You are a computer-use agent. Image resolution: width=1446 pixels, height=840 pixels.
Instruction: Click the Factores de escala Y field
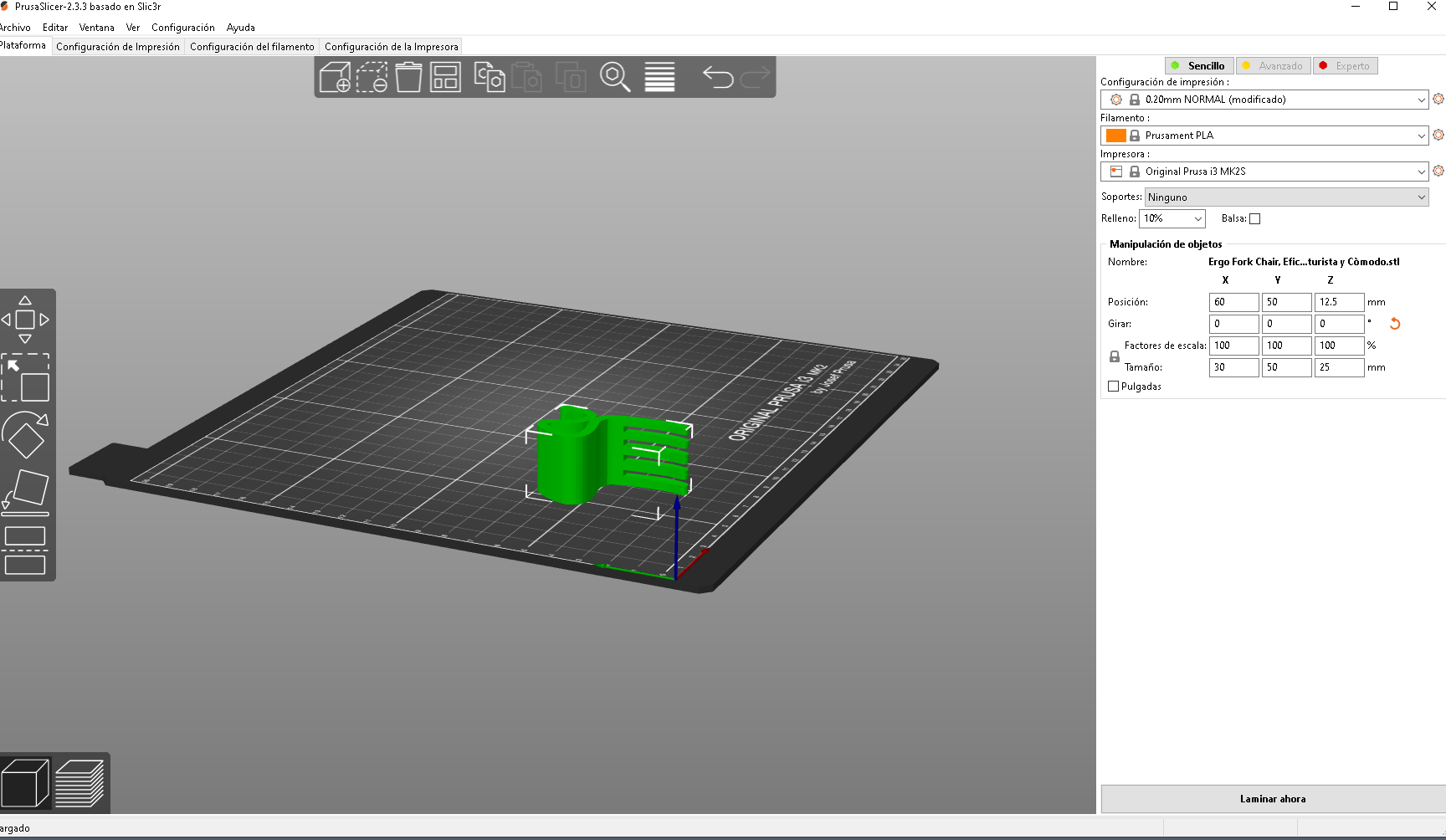pos(1286,346)
